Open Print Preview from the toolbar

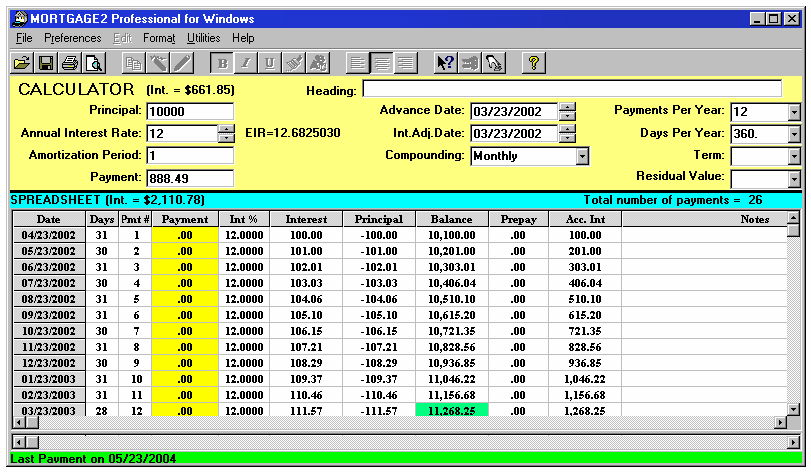click(93, 63)
